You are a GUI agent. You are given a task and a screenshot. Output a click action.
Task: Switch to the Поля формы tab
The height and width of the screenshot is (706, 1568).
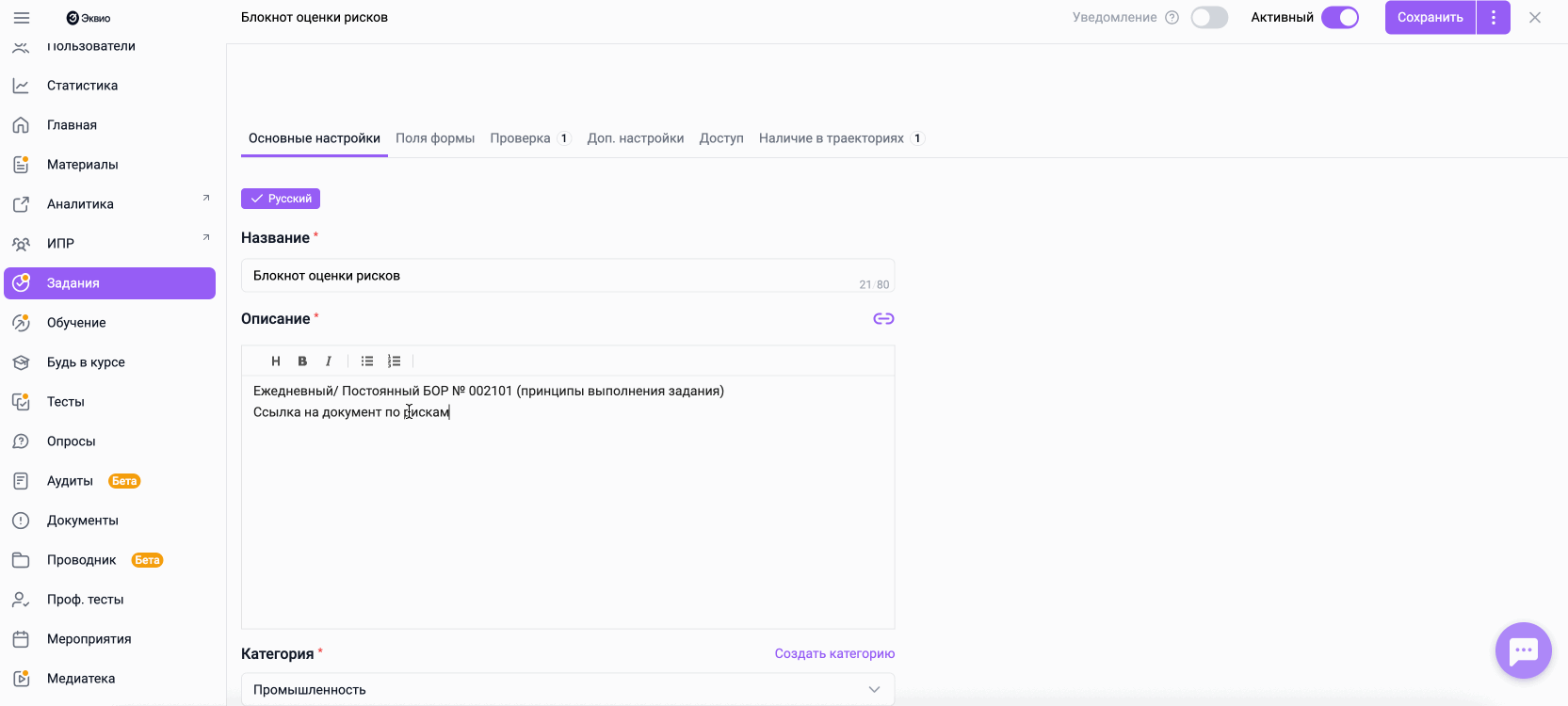tap(435, 138)
